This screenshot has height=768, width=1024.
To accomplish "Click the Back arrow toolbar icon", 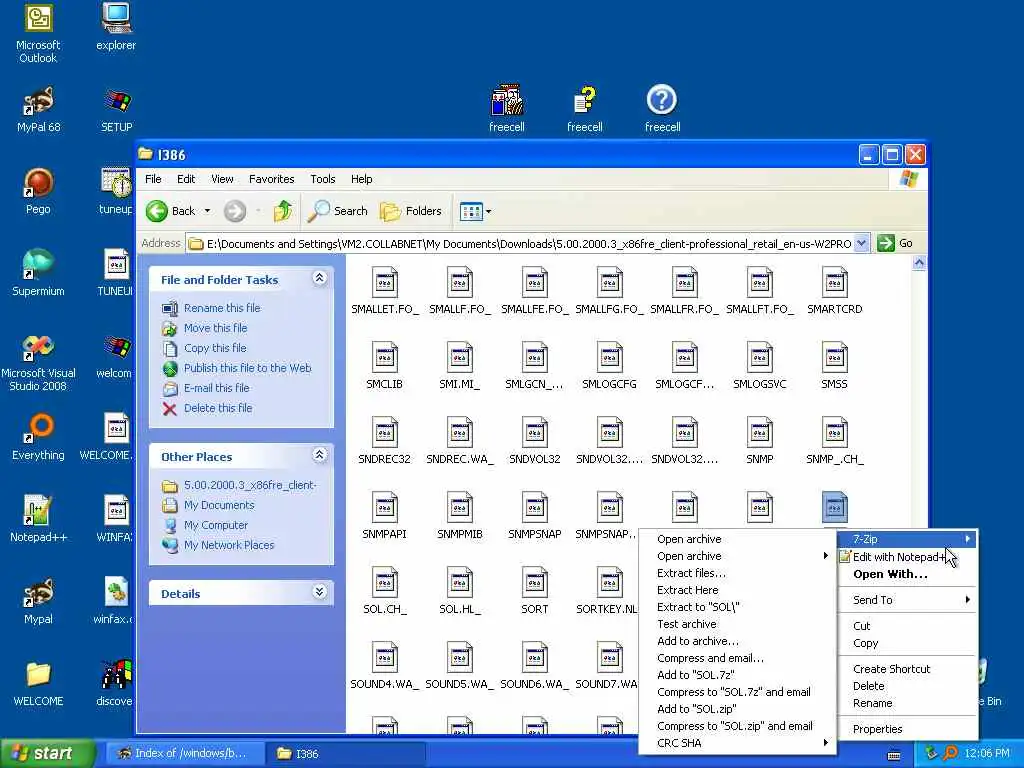I will click(x=157, y=211).
